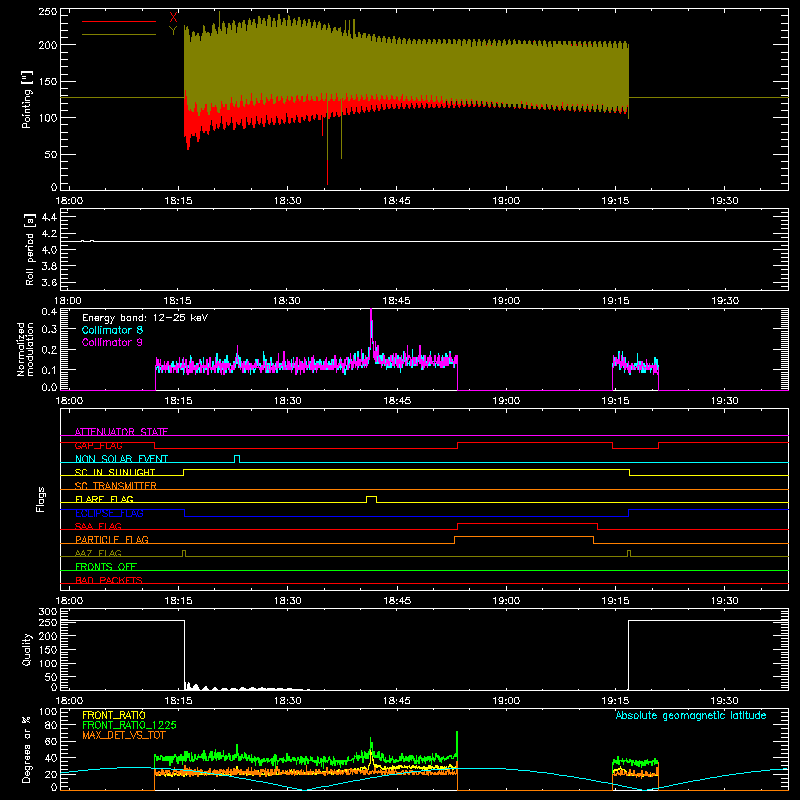Click the '19:00' tick under Roll period plot
This screenshot has width=800, height=800.
506,301
